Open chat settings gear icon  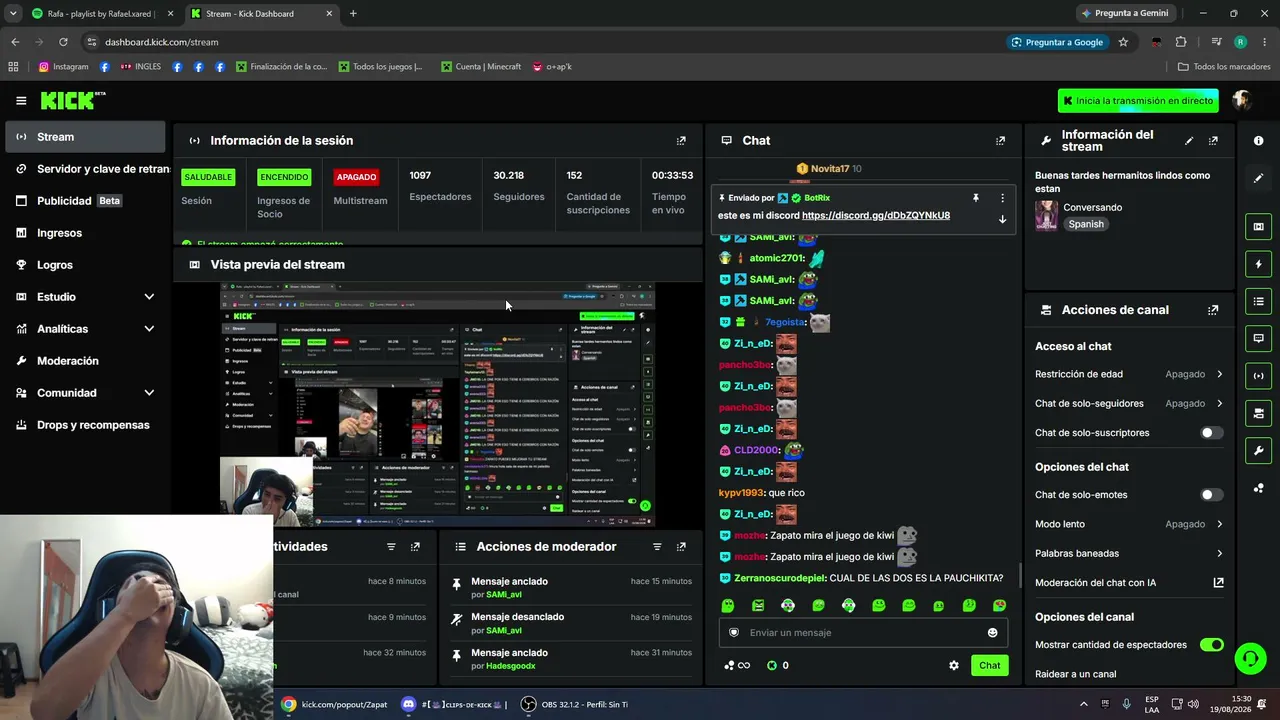(954, 666)
